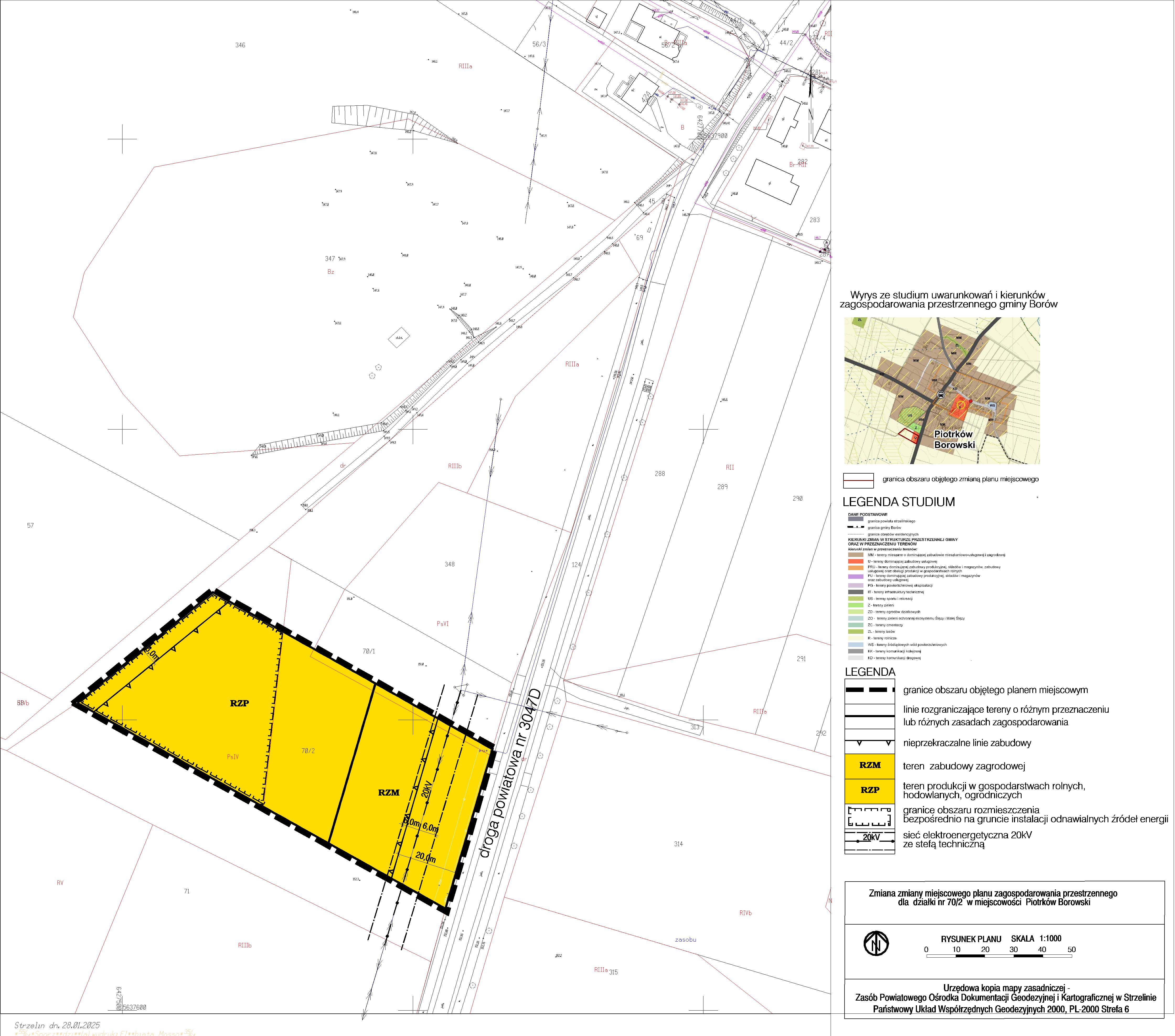1175x1036 pixels.
Task: Click the parcel number 314 label
Action: pos(678,844)
